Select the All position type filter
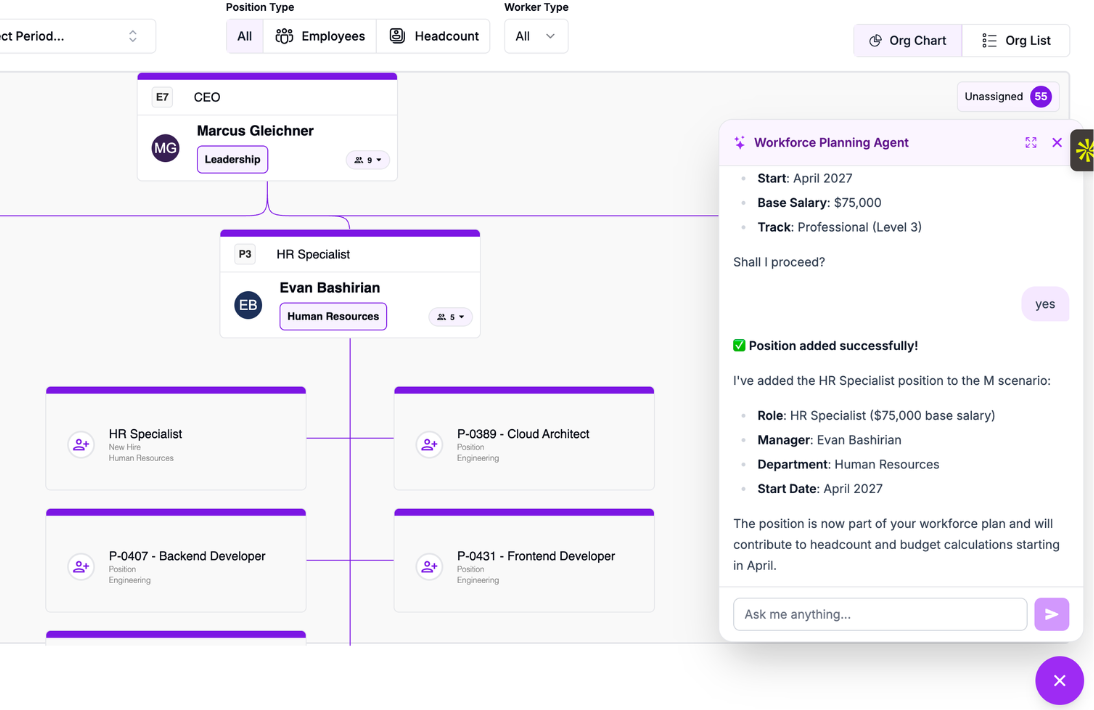The width and height of the screenshot is (1094, 710). (x=245, y=35)
